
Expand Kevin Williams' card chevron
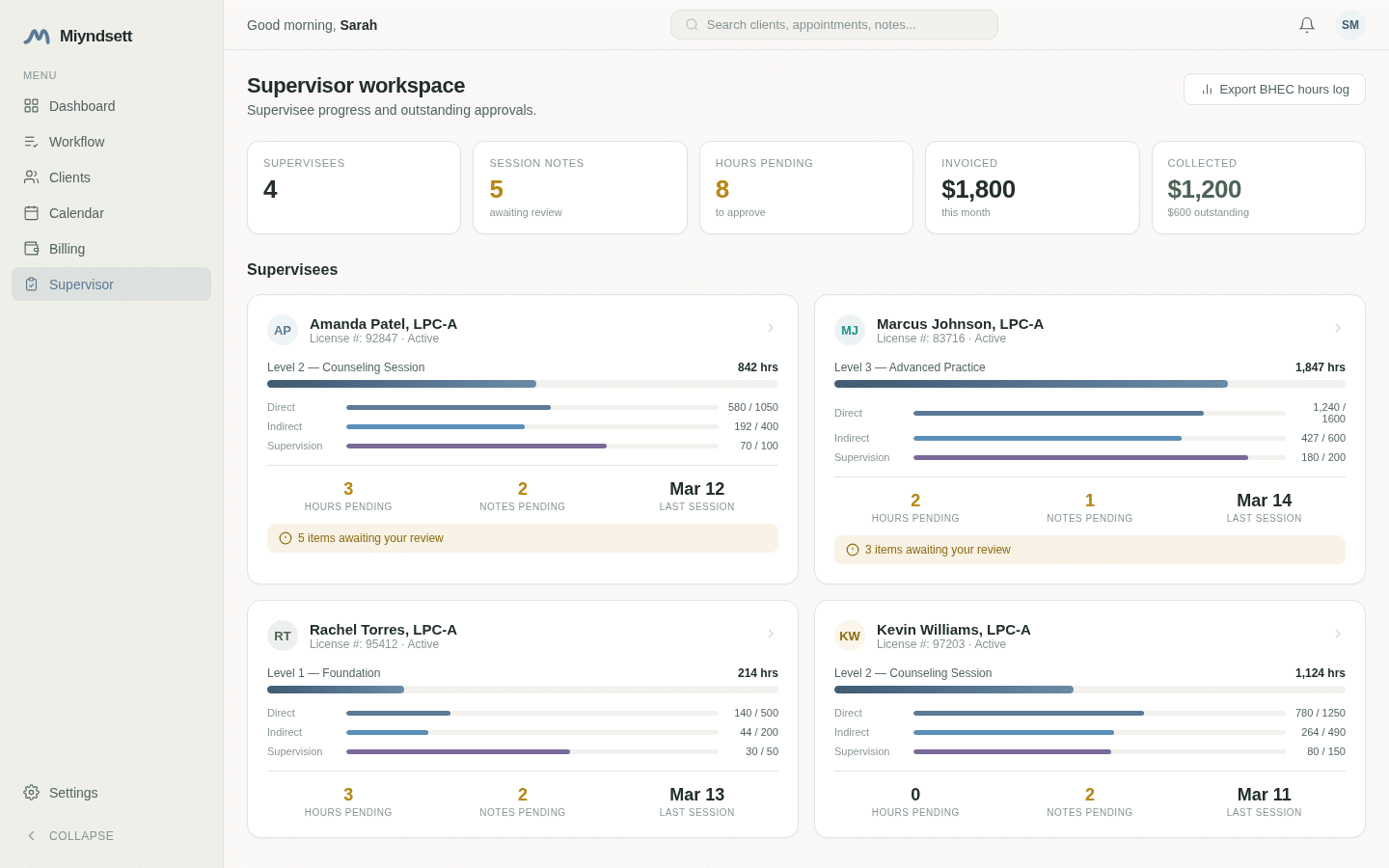1337,634
